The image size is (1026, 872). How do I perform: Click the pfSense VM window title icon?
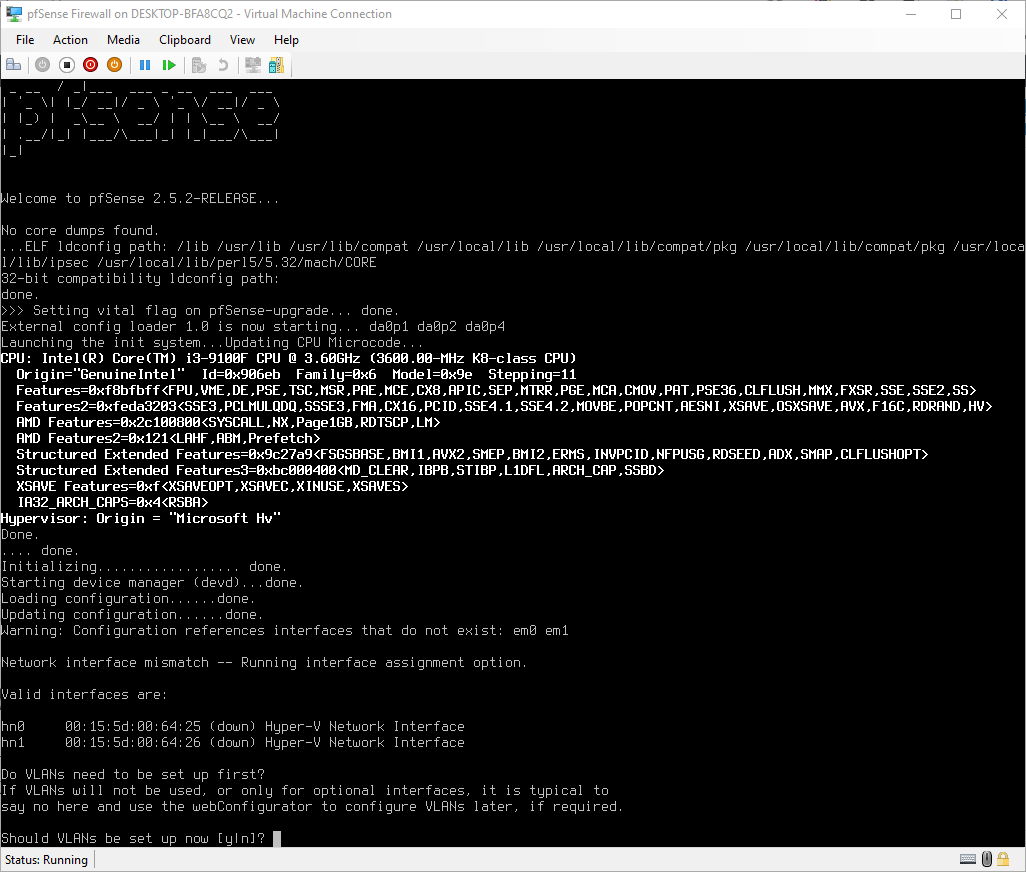[x=14, y=14]
